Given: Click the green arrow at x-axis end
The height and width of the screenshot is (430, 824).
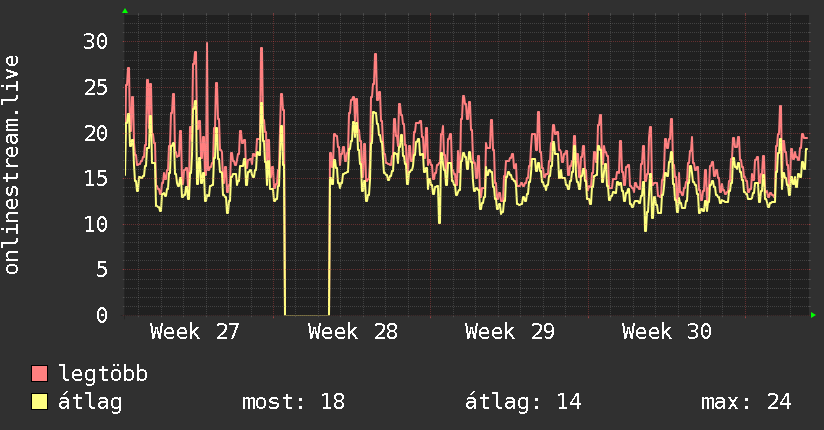Looking at the screenshot, I should 813,315.
